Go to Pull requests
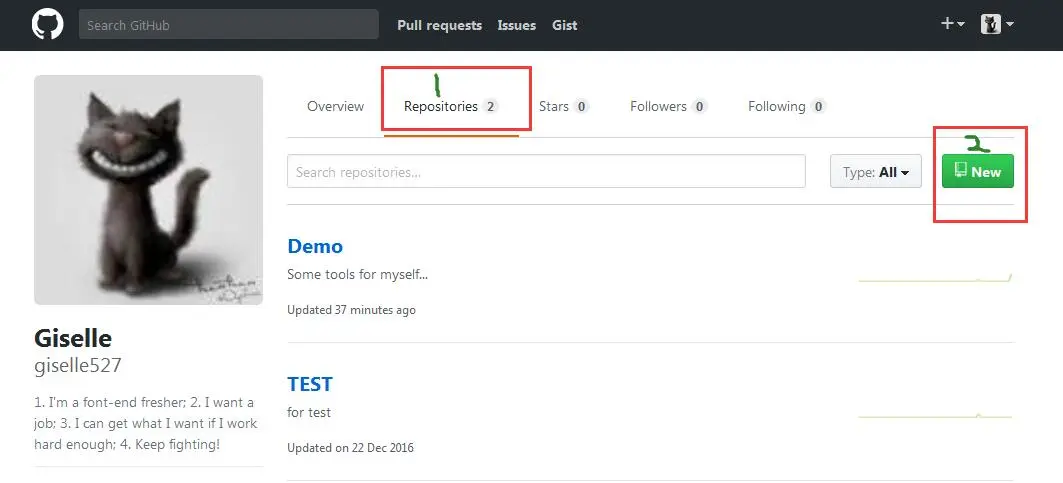This screenshot has height=483, width=1063. 439,25
